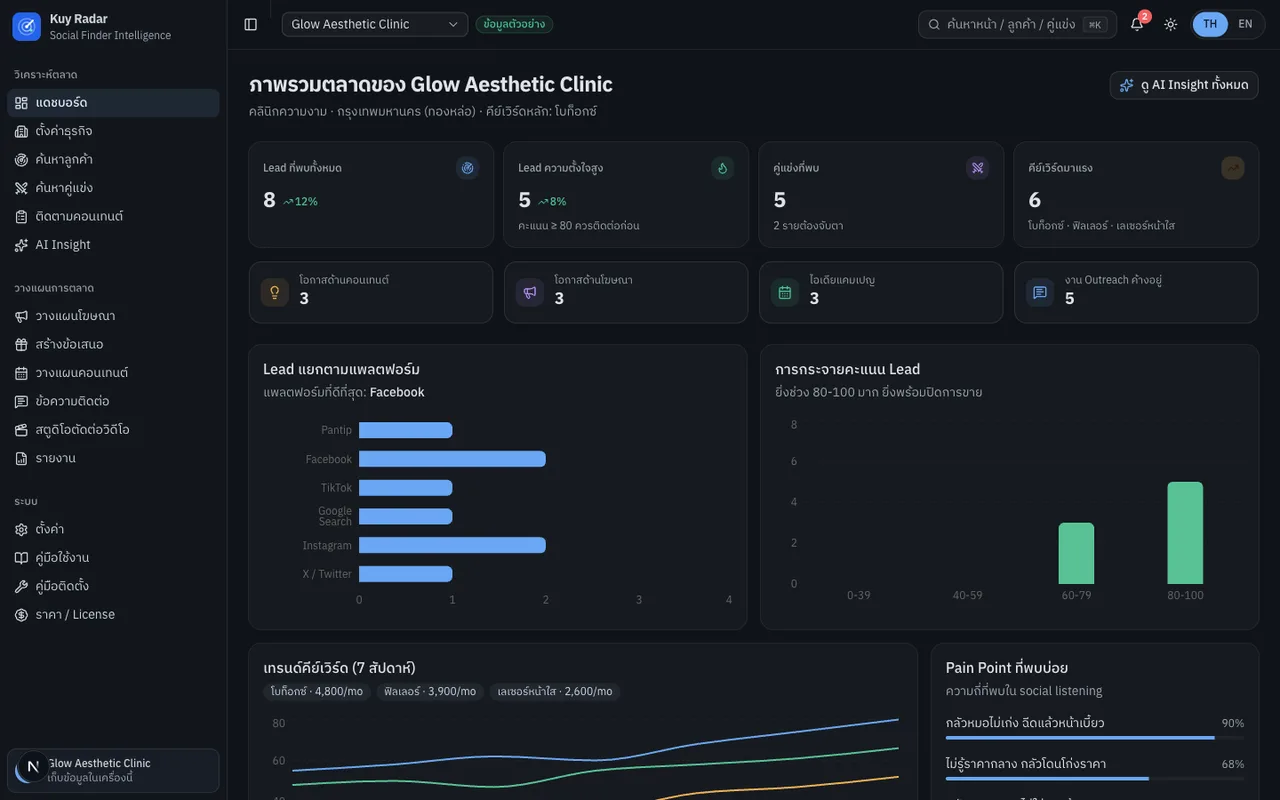Click the Facebook bar in lead chart
The width and height of the screenshot is (1280, 800).
click(x=452, y=459)
